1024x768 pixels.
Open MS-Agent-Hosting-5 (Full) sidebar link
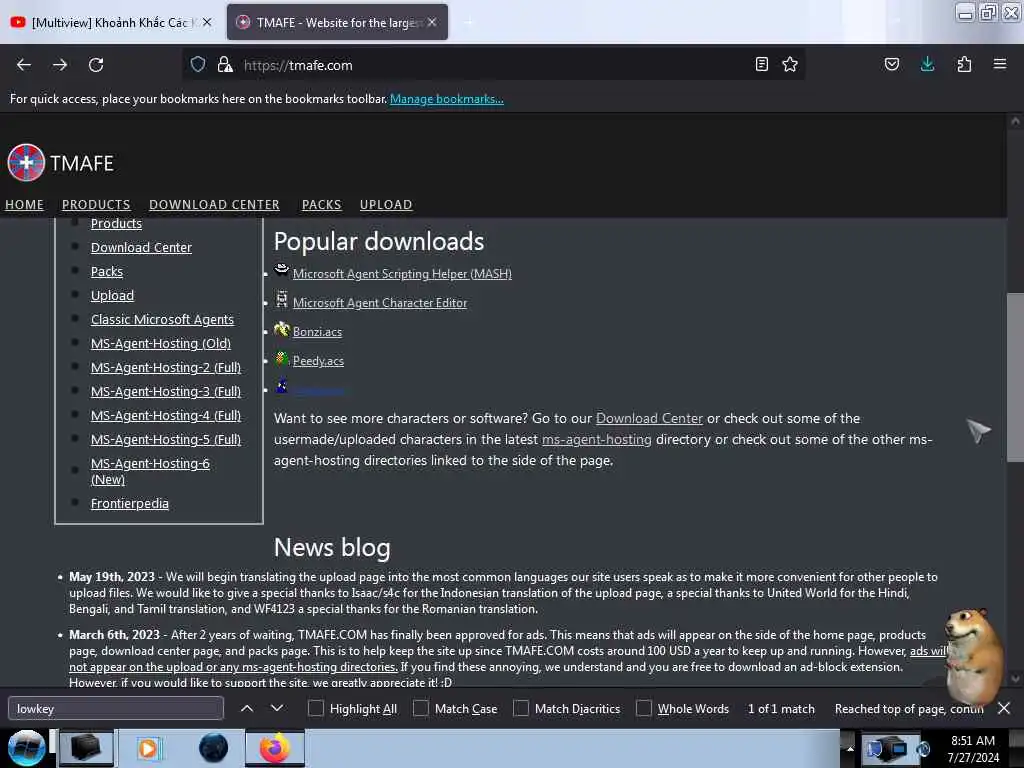pyautogui.click(x=166, y=440)
